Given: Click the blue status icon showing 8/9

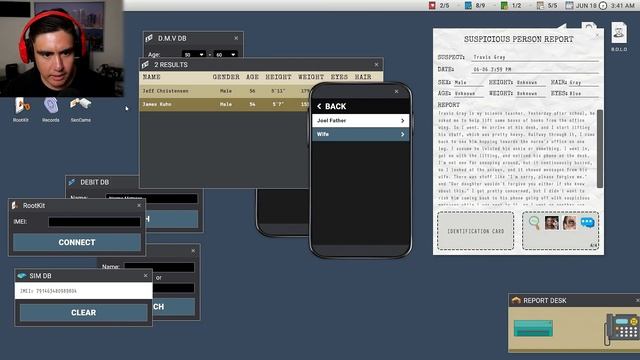Looking at the screenshot, I should [468, 5].
